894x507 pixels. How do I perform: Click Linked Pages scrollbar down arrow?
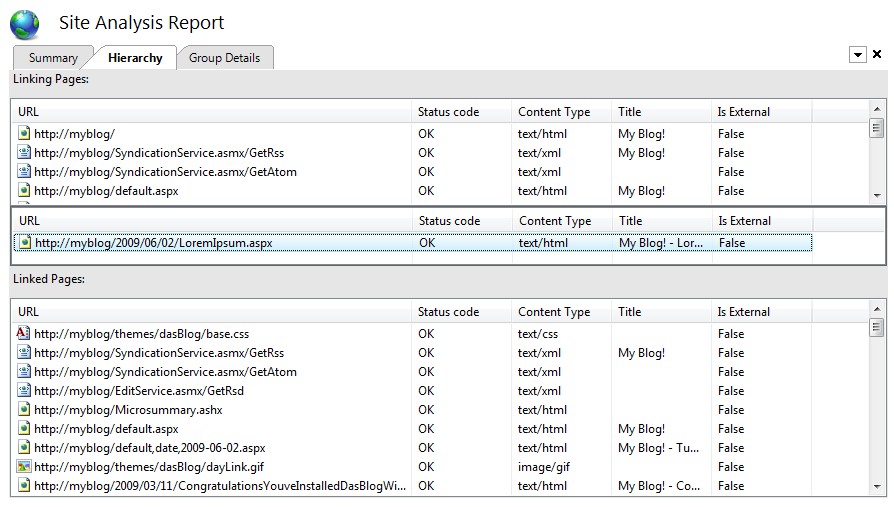click(x=877, y=486)
